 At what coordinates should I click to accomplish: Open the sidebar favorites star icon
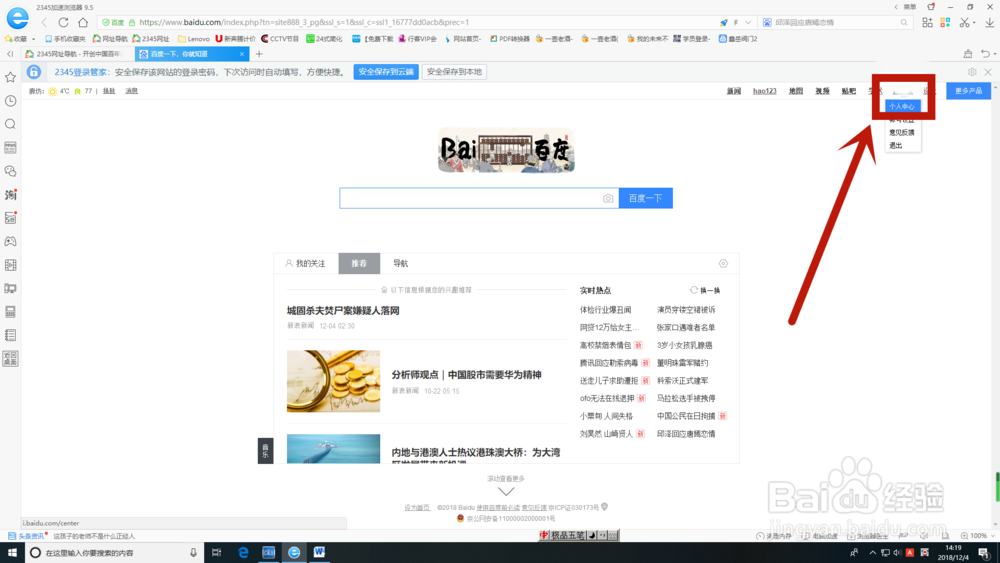pyautogui.click(x=10, y=77)
